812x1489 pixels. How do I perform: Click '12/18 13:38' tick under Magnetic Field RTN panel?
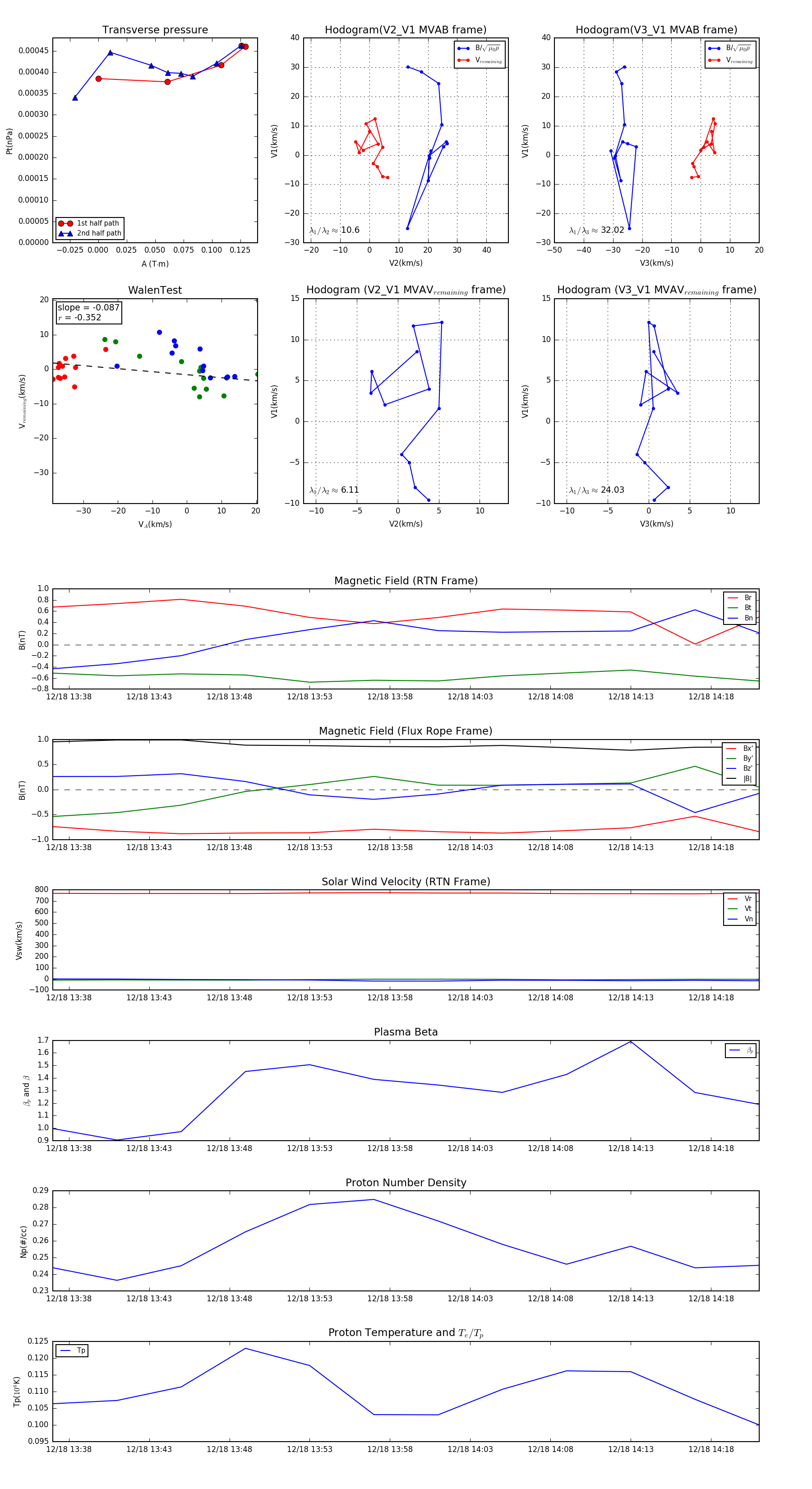69,697
